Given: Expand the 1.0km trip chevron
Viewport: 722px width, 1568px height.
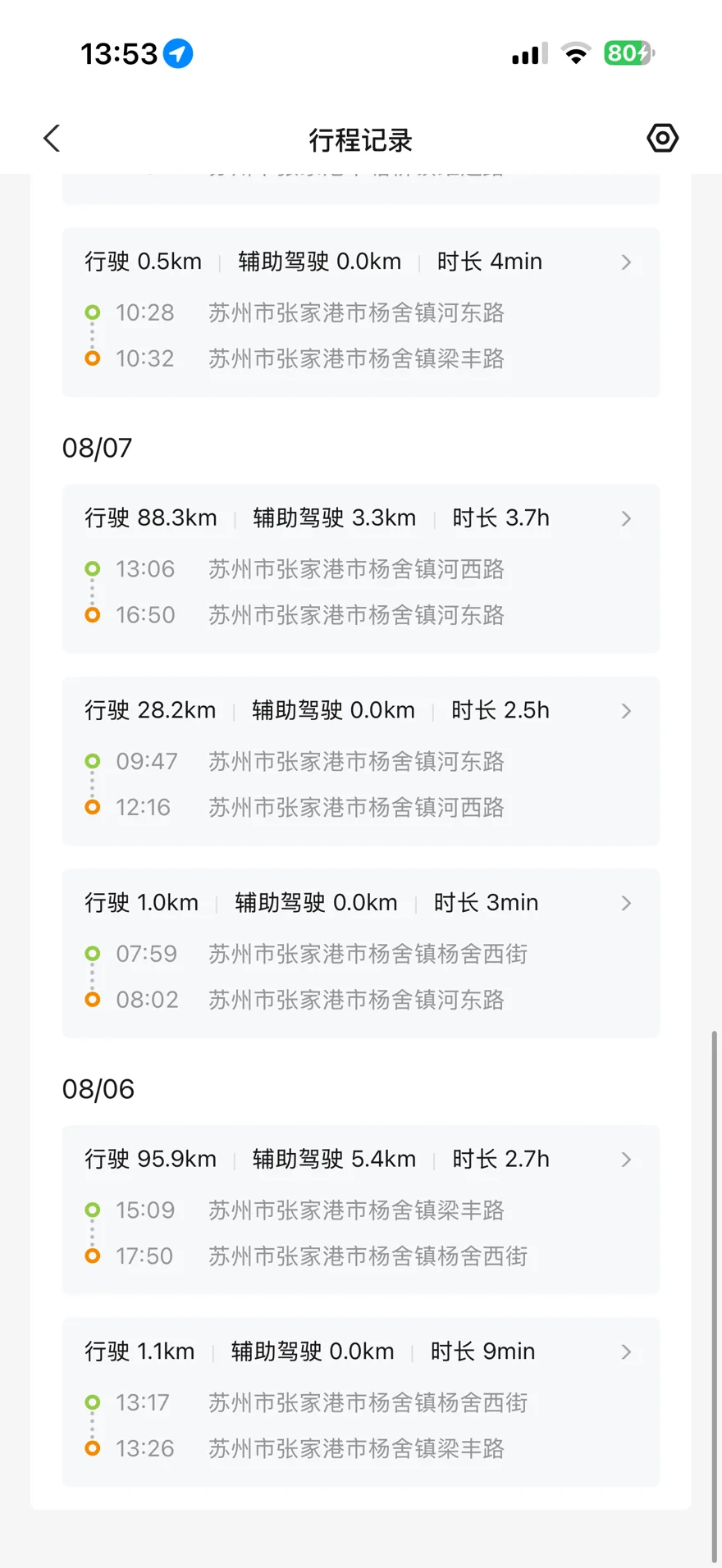Looking at the screenshot, I should pos(626,903).
